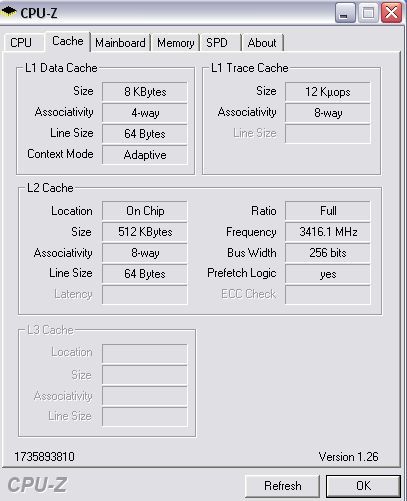
Task: Click the Version 1.26 label
Action: pos(348,457)
